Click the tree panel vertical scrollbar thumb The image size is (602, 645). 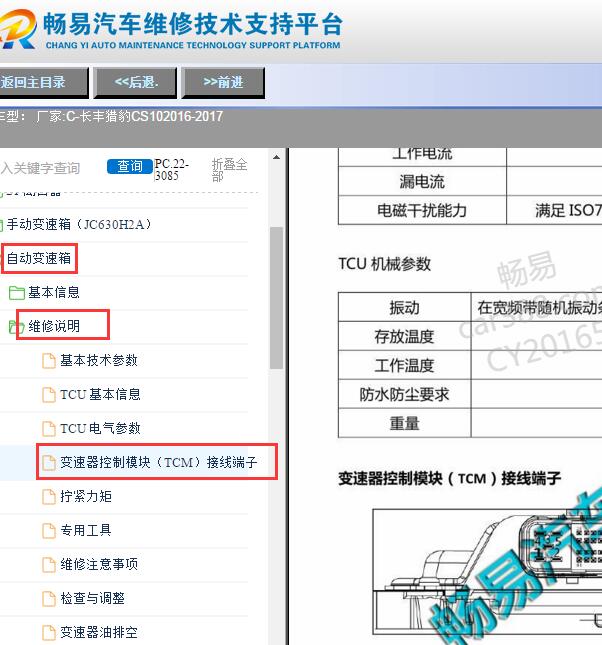[x=277, y=298]
